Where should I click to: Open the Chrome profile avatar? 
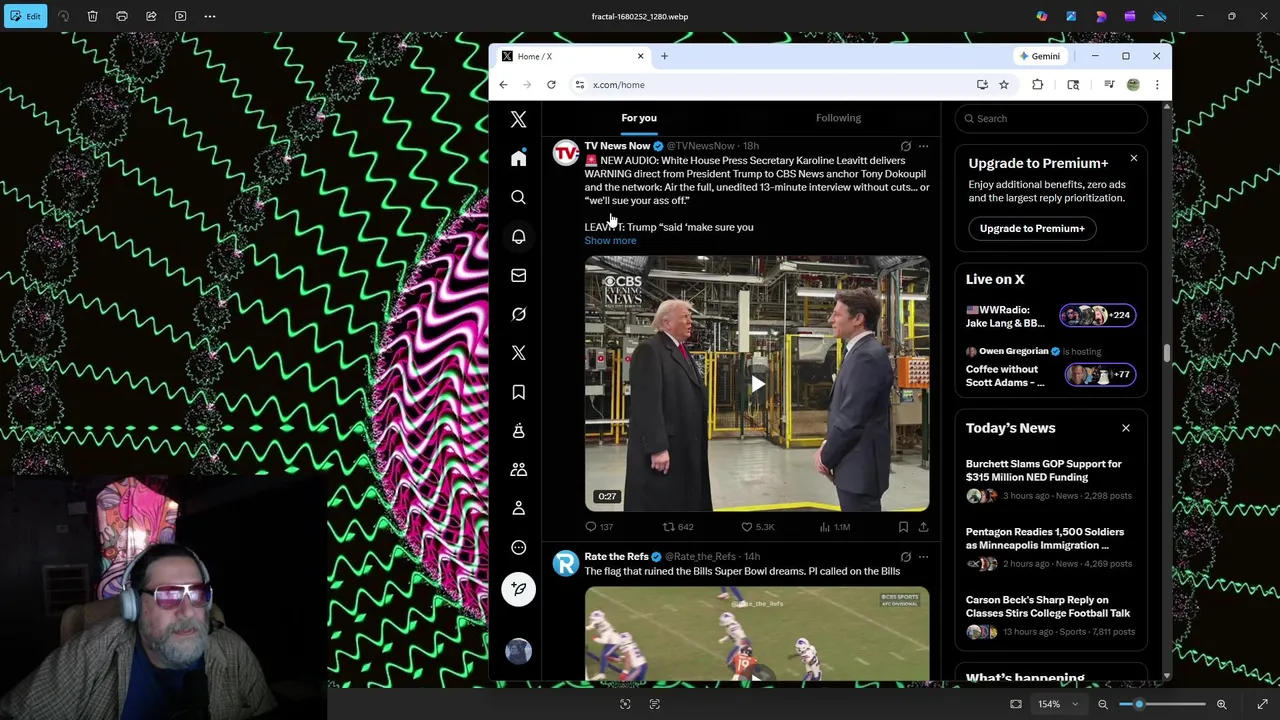click(x=1133, y=85)
